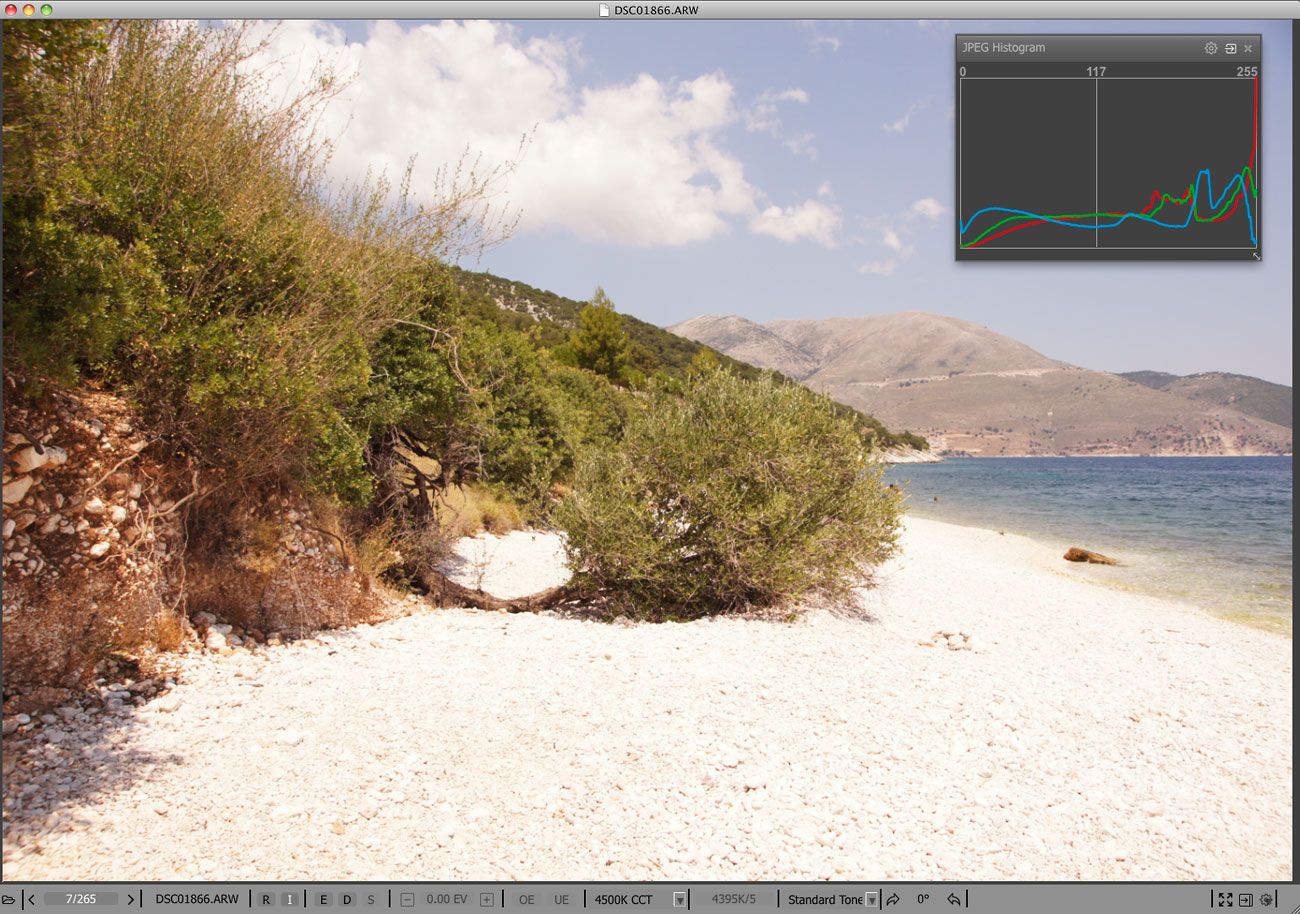Viewport: 1300px width, 914px height.
Task: Go to previous image with left arrow
Action: (32, 899)
